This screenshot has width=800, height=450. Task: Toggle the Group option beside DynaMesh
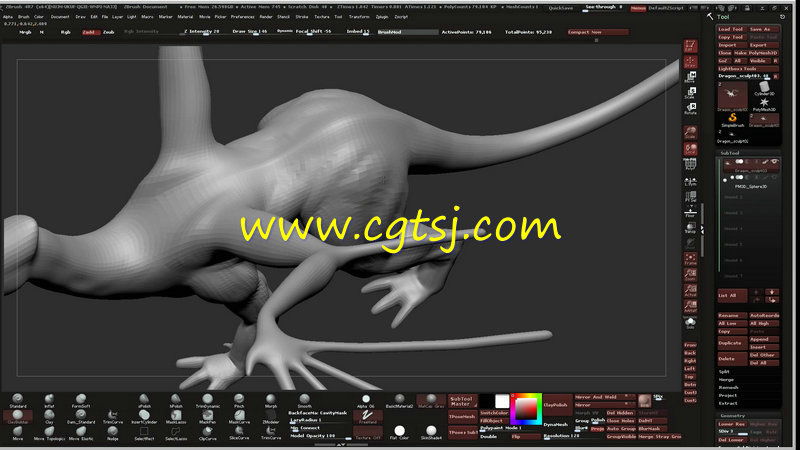click(582, 421)
